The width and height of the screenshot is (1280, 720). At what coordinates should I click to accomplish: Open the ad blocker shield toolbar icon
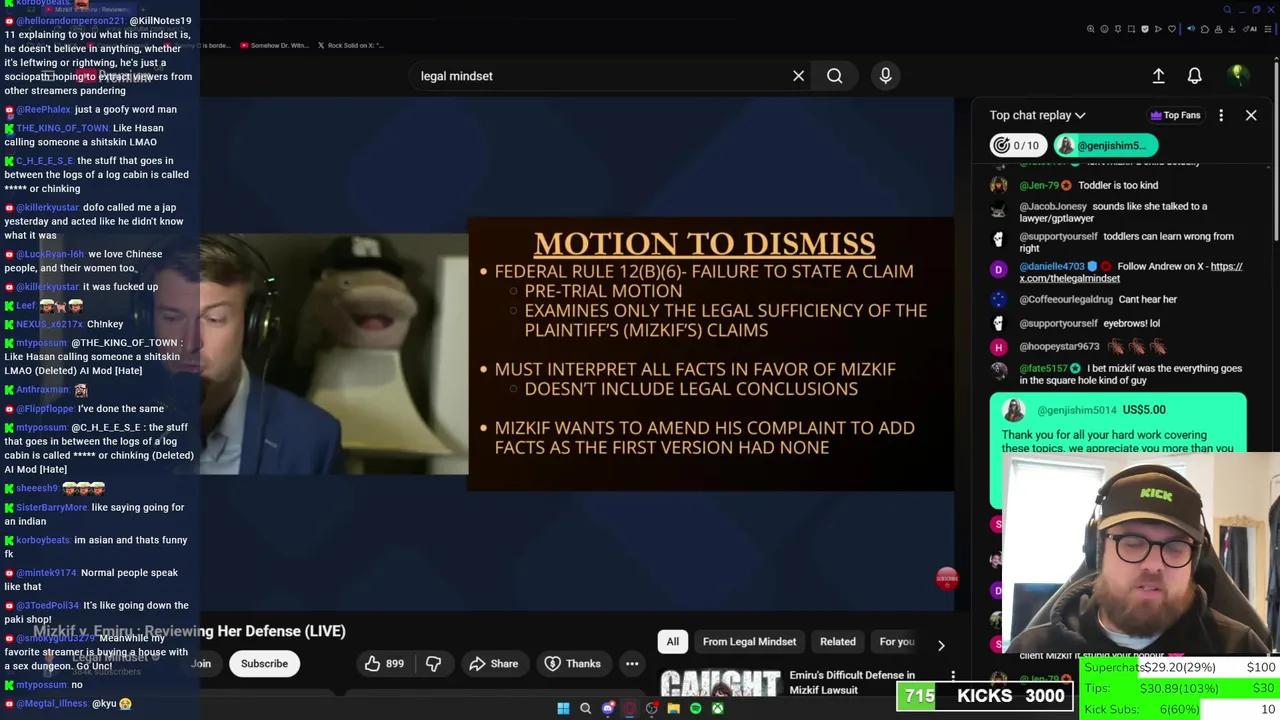1145,29
